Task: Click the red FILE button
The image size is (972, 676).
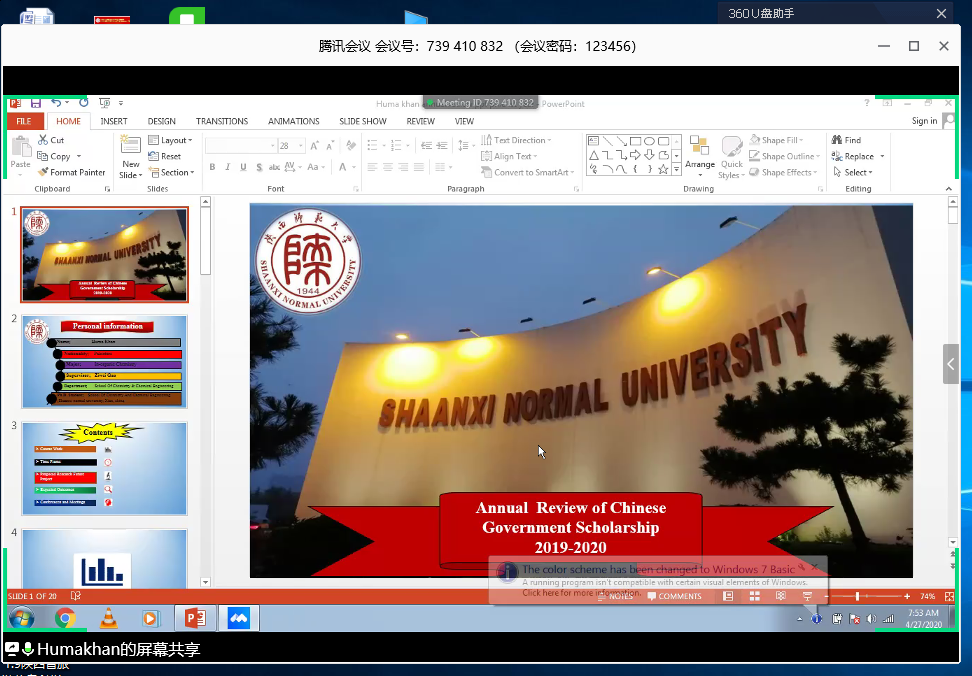Action: pyautogui.click(x=23, y=121)
